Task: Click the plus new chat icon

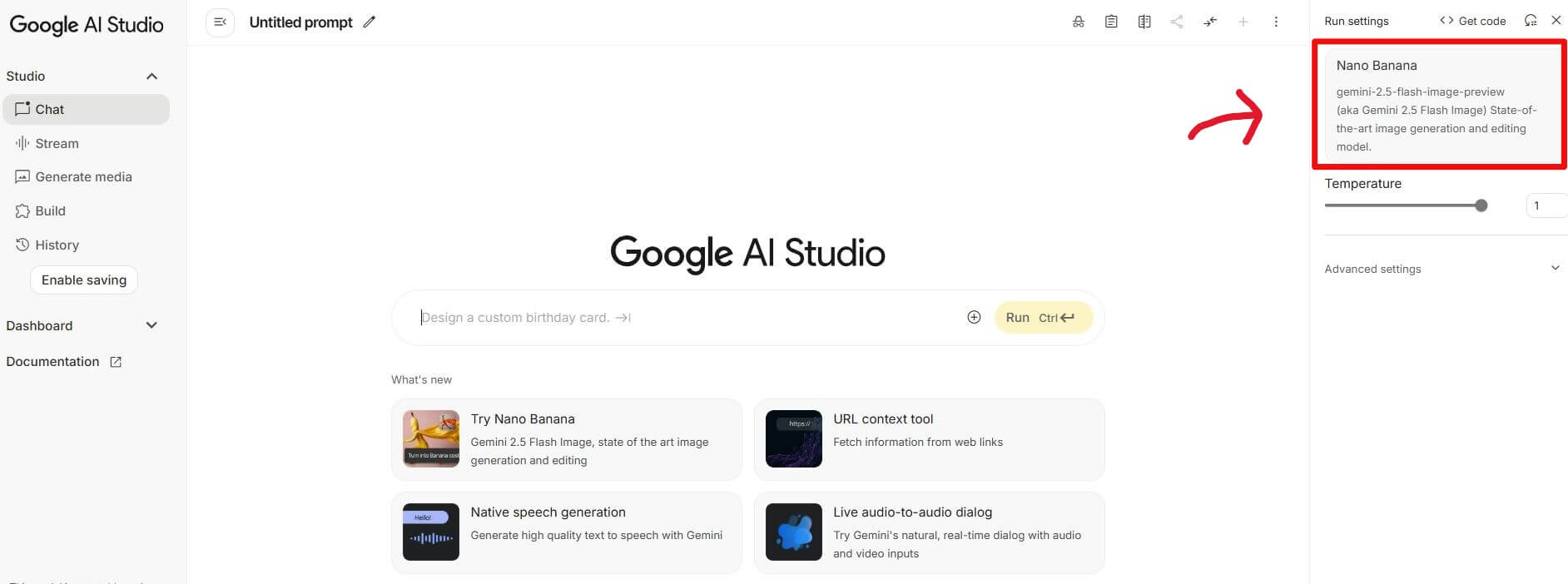Action: [1243, 22]
